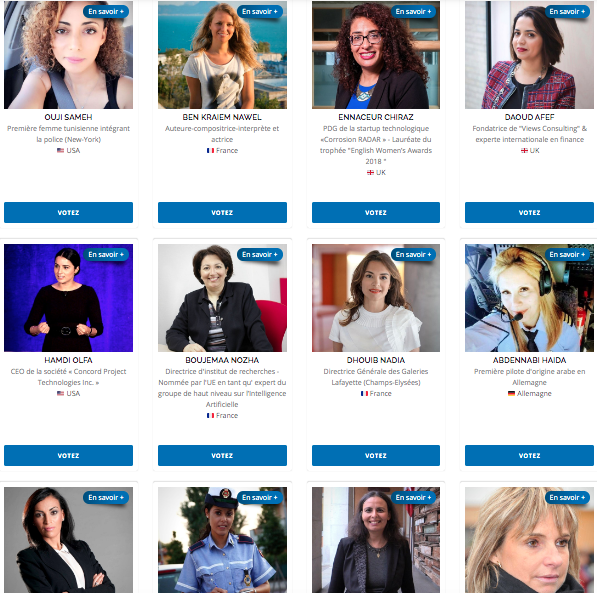Screen dimensions: 597x593
Task: Vote for Ouji Sameh
Action: [68, 213]
